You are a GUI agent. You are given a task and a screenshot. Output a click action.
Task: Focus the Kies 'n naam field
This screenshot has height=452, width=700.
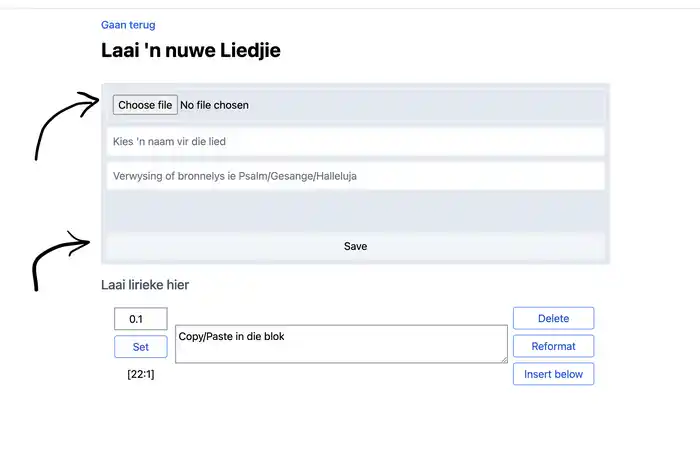355,142
